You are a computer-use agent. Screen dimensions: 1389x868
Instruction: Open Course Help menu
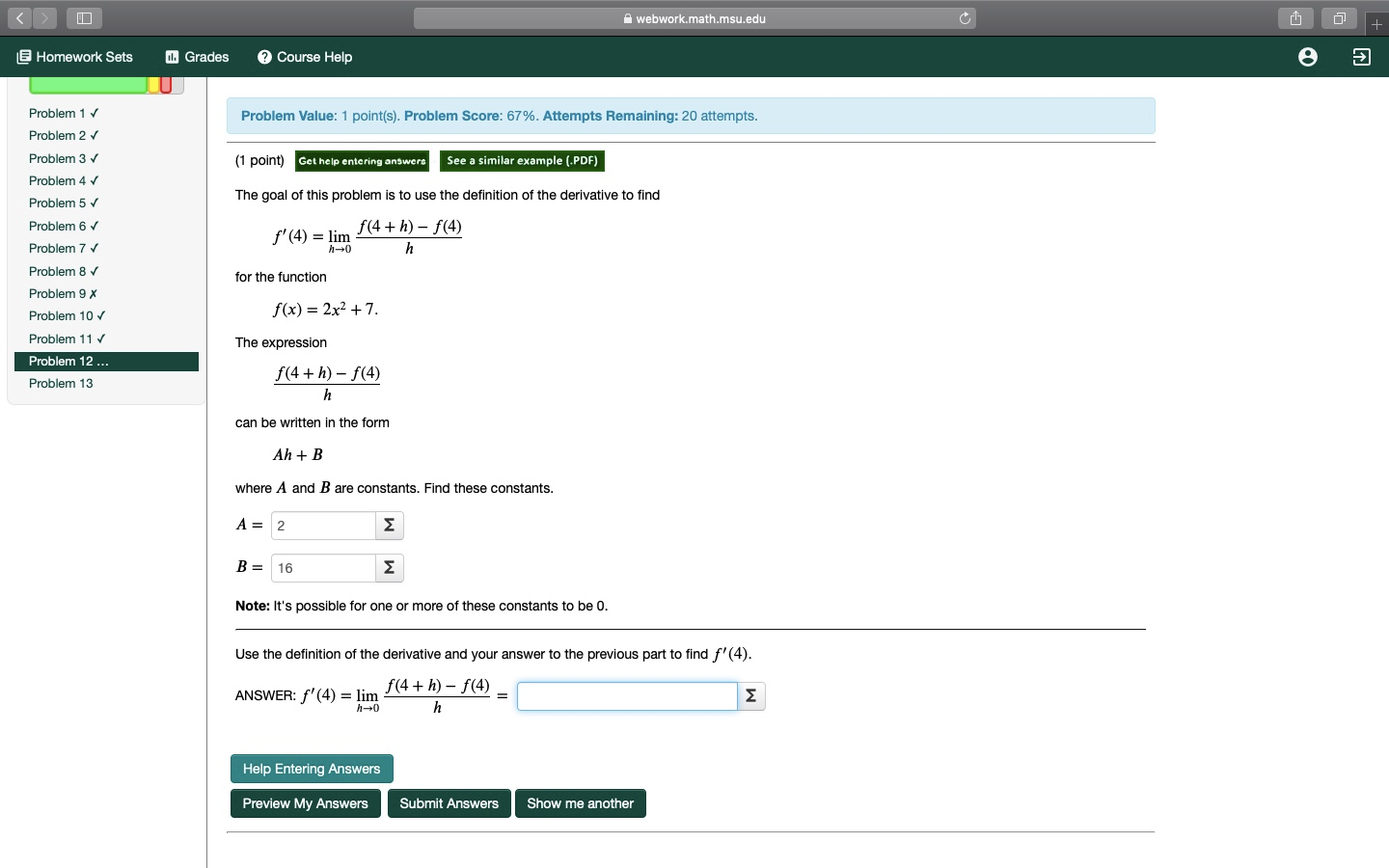[x=305, y=57]
